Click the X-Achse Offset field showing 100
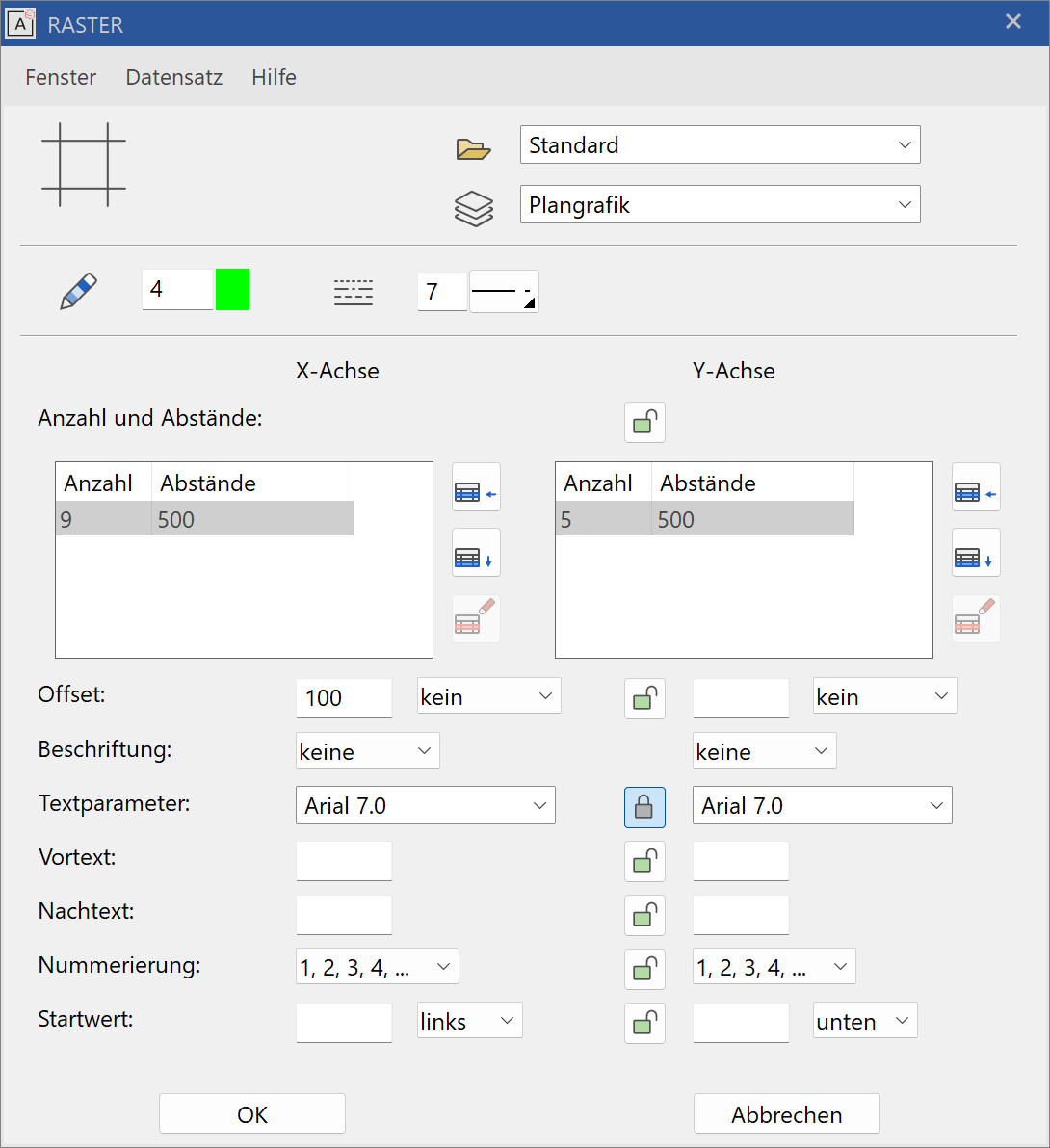This screenshot has height=1148, width=1050. (344, 697)
